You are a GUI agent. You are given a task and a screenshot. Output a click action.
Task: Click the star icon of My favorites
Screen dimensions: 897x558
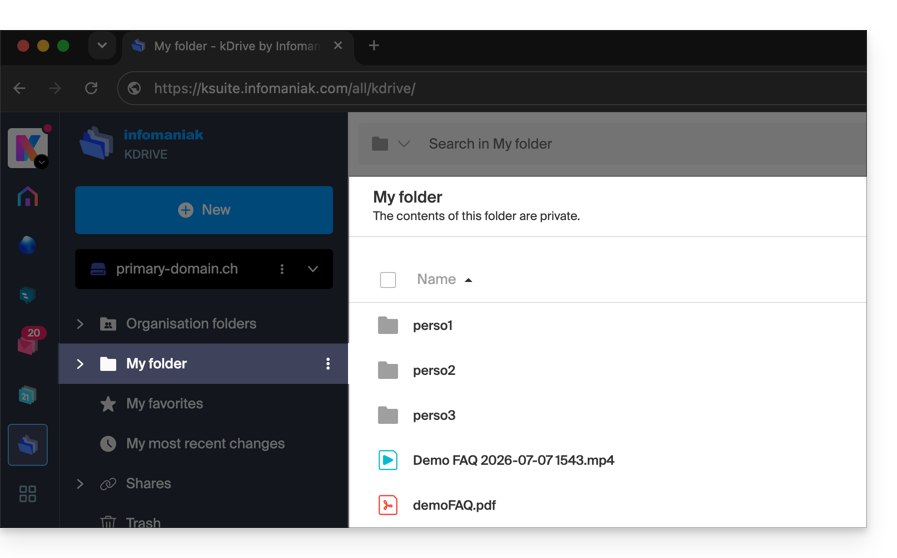click(x=108, y=404)
